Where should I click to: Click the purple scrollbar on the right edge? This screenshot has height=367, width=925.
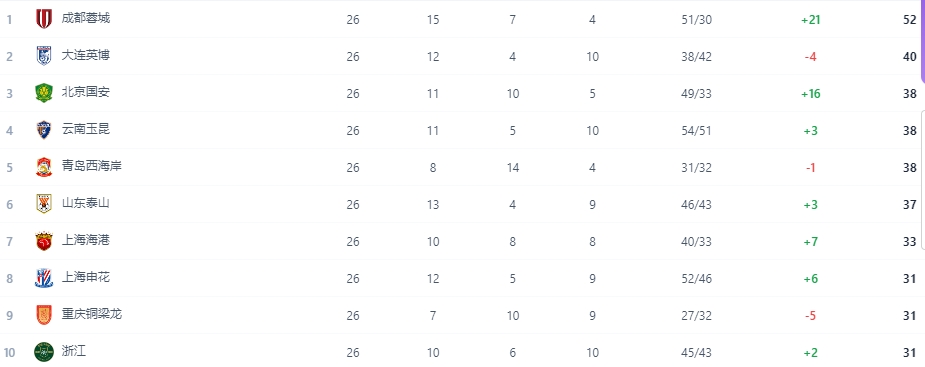coord(923,41)
